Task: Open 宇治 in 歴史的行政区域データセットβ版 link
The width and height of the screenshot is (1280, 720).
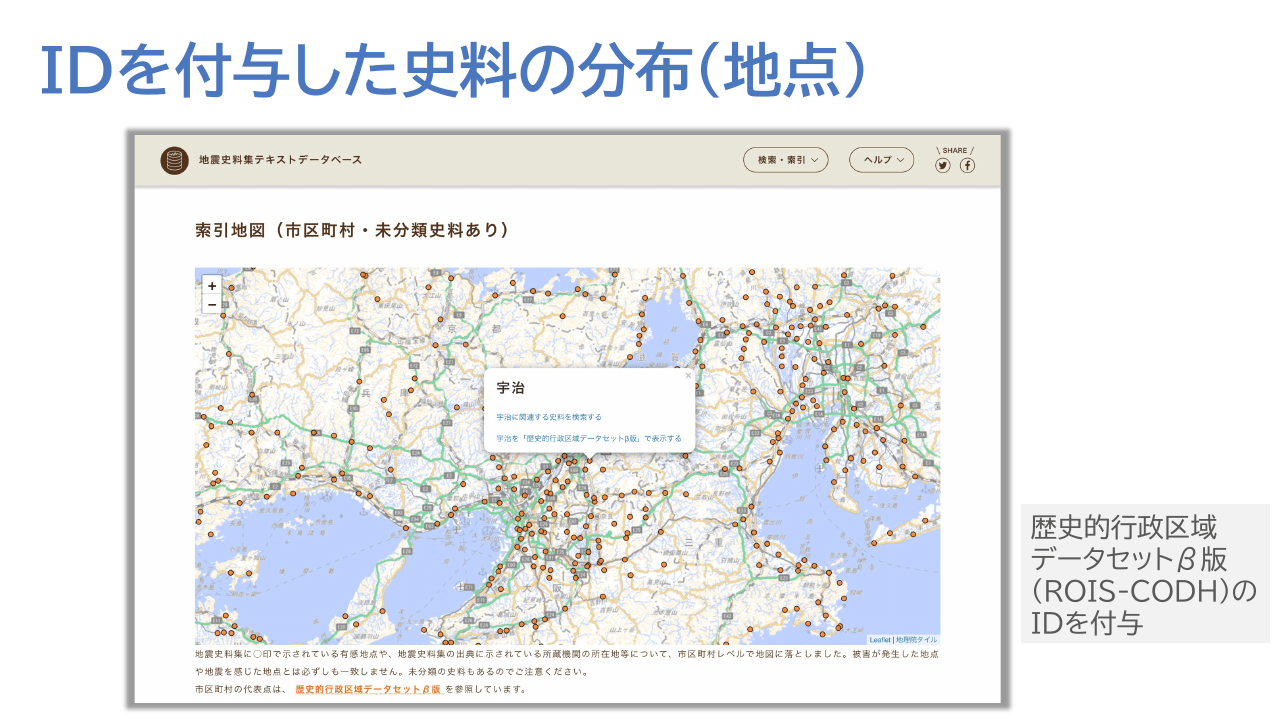Action: 589,438
